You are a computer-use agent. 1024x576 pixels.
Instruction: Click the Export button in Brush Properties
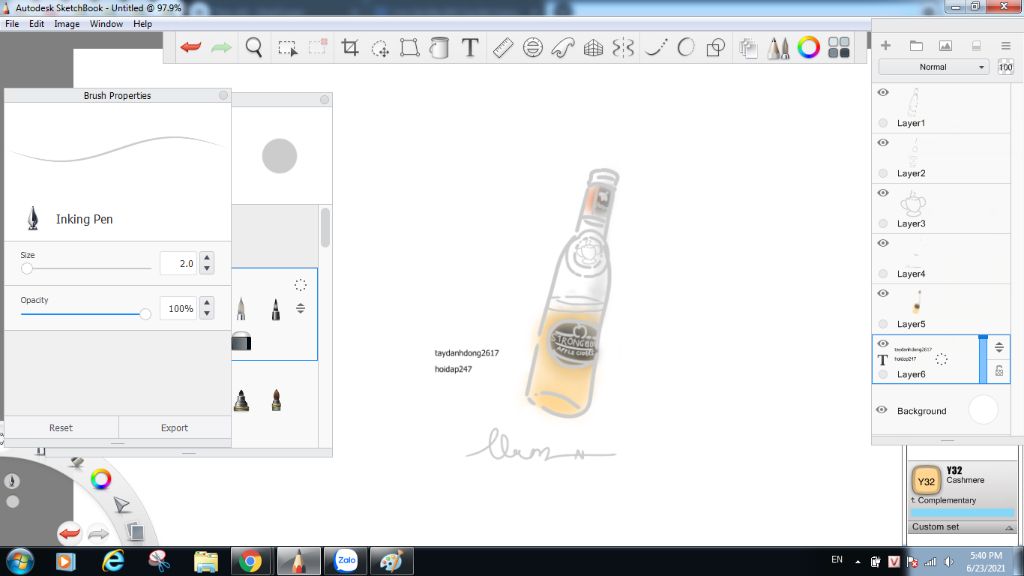(174, 428)
